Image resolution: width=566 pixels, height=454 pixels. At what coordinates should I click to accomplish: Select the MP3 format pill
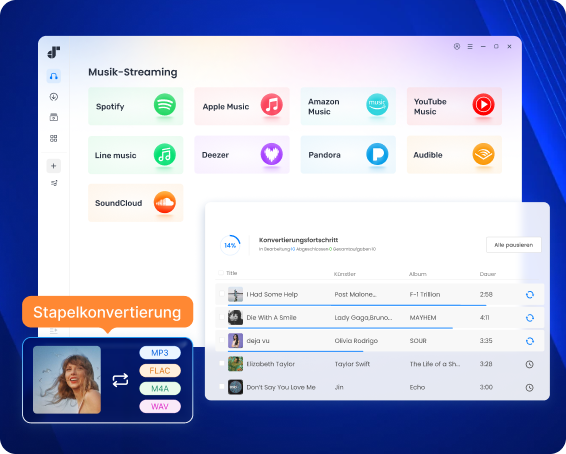[x=160, y=353]
